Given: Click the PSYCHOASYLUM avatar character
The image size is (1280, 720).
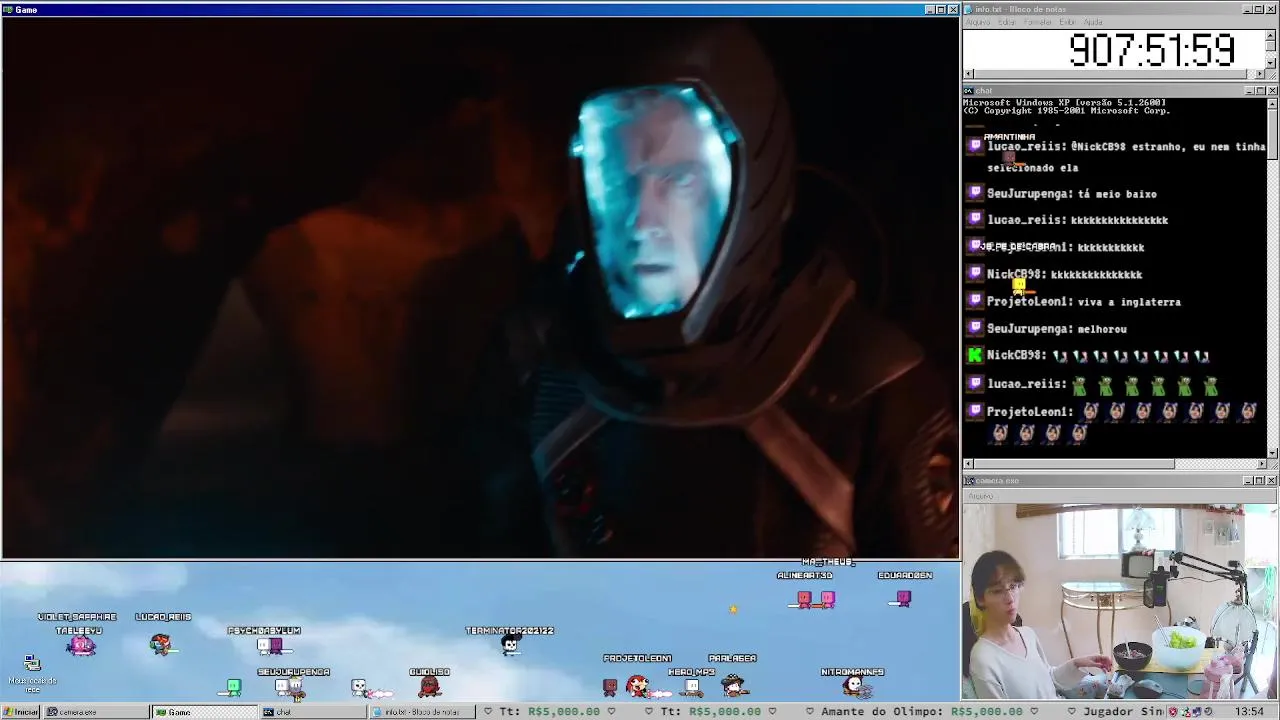Looking at the screenshot, I should (269, 646).
